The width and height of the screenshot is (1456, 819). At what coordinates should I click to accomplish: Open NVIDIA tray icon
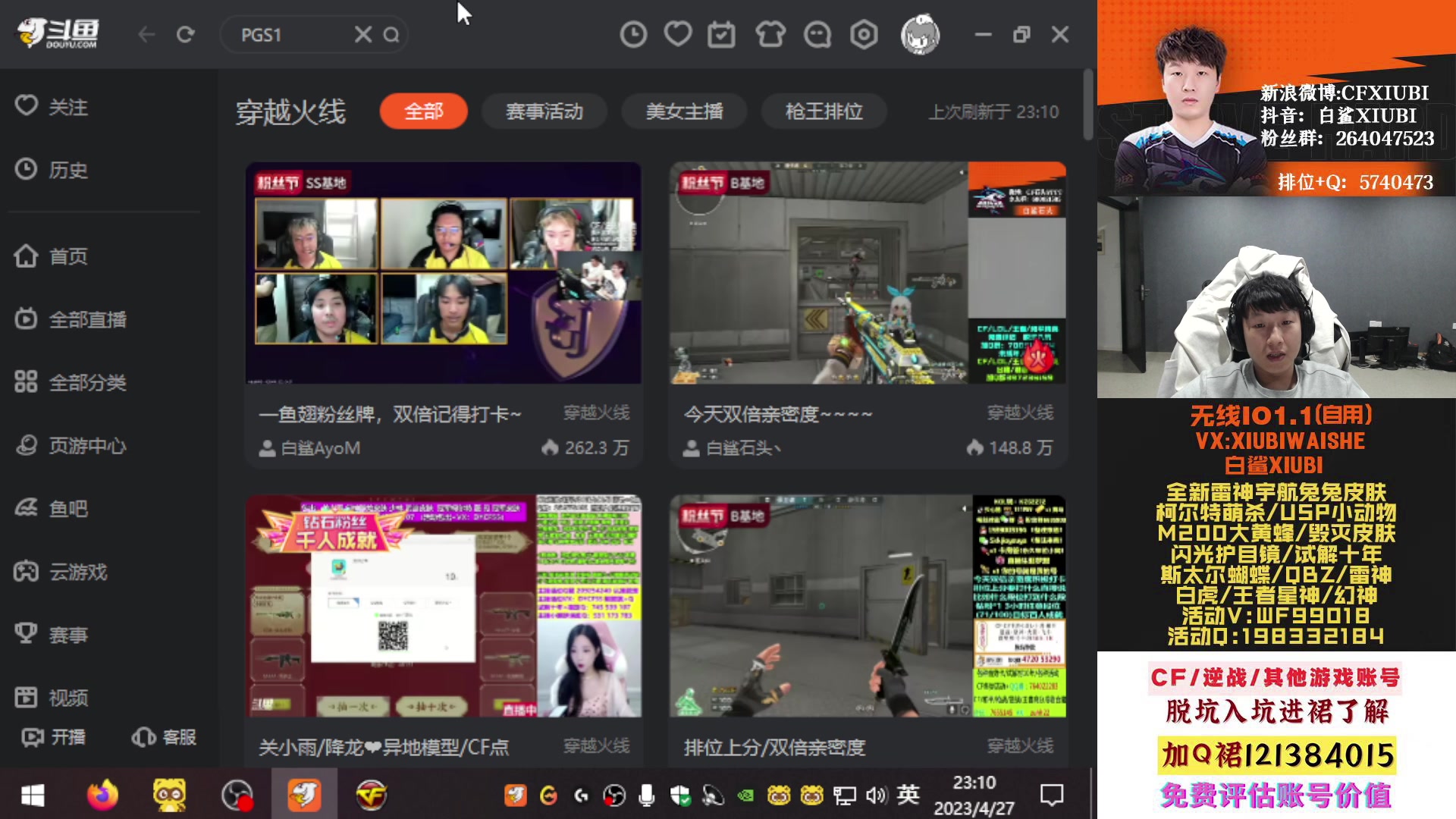tap(745, 795)
